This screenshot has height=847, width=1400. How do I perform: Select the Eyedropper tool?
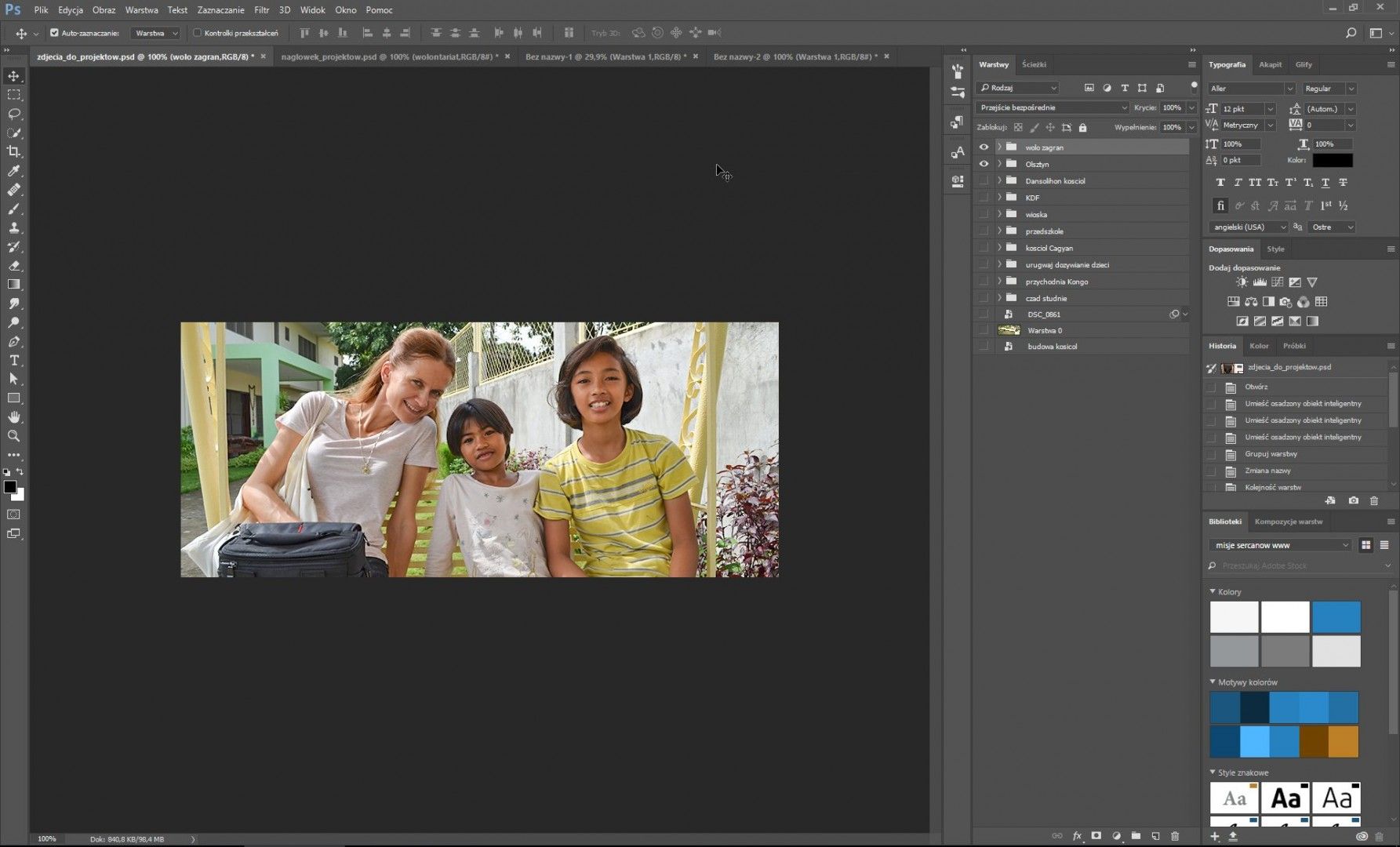[14, 171]
